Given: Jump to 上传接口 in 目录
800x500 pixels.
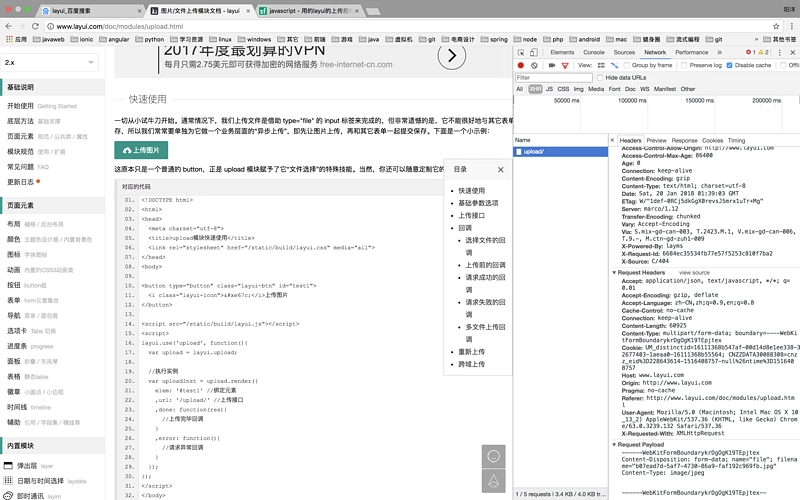Looking at the screenshot, I should (x=471, y=215).
